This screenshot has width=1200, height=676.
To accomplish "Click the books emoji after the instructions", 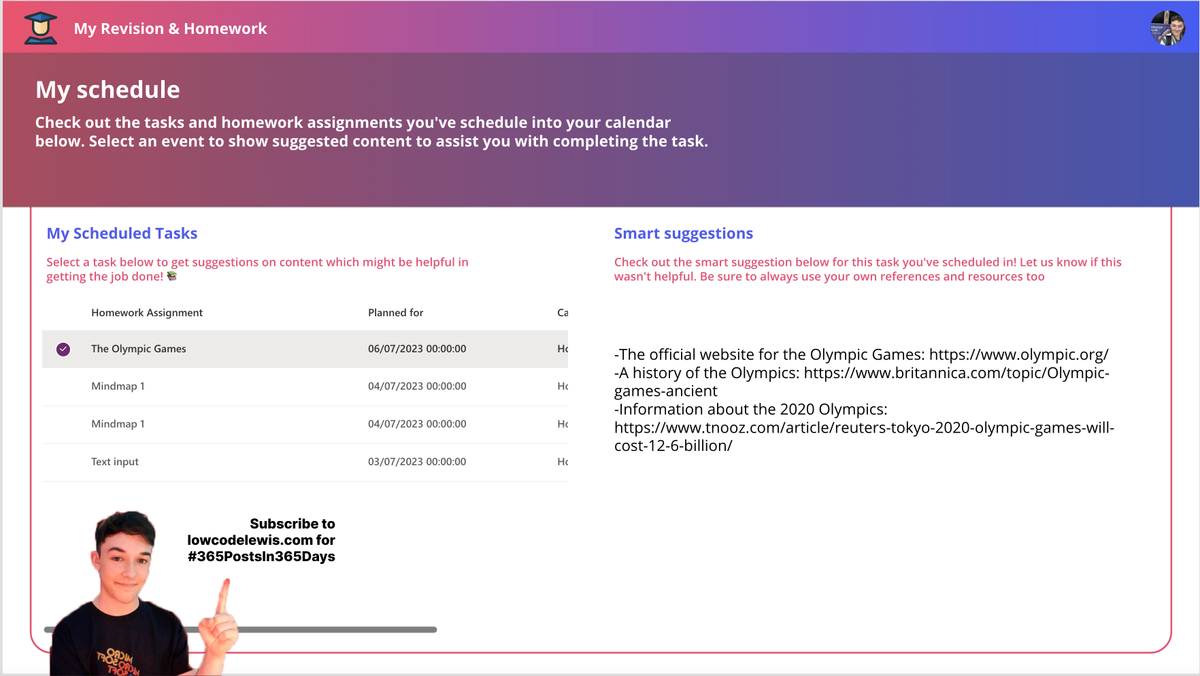I will pos(172,277).
